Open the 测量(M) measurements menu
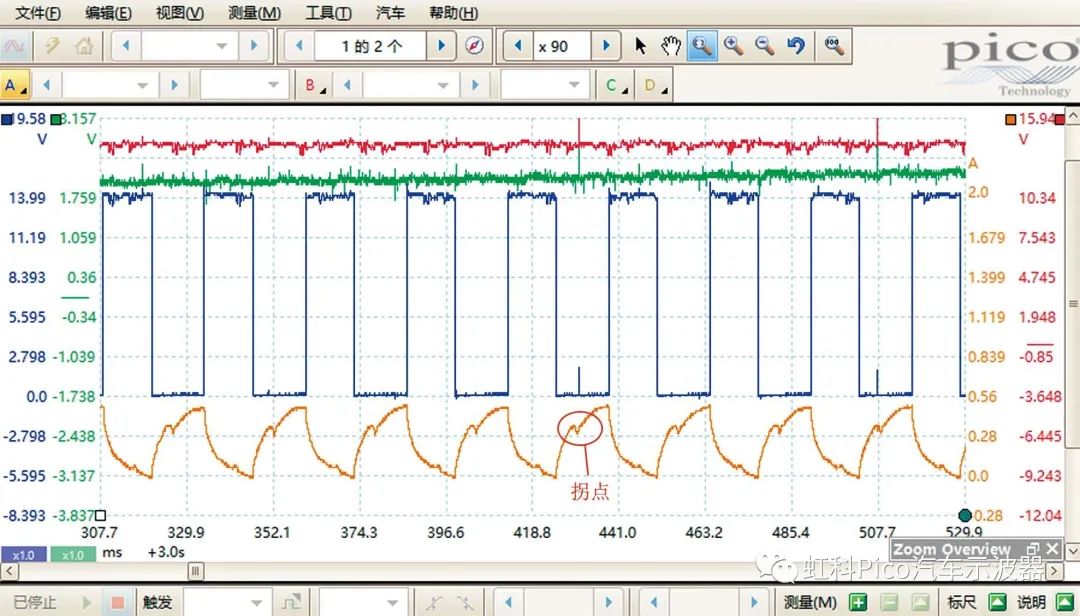This screenshot has height=616, width=1080. pyautogui.click(x=254, y=13)
